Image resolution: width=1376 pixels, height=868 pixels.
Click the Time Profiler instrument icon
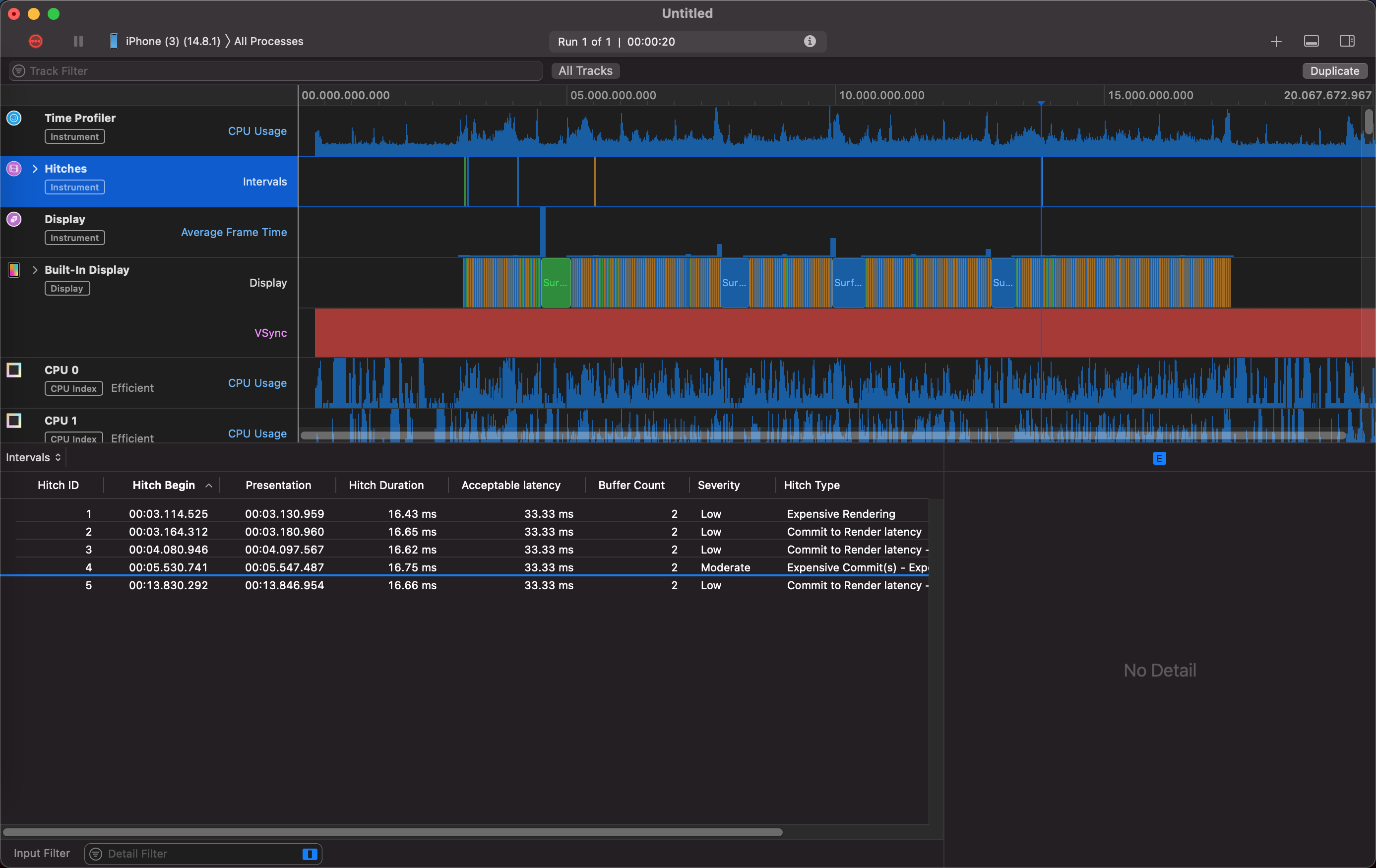(14, 118)
